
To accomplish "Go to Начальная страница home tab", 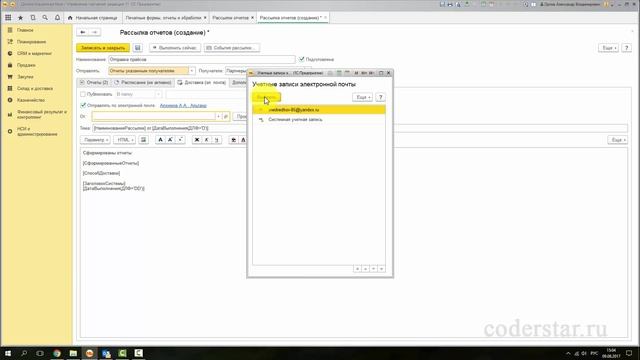I will click(93, 18).
